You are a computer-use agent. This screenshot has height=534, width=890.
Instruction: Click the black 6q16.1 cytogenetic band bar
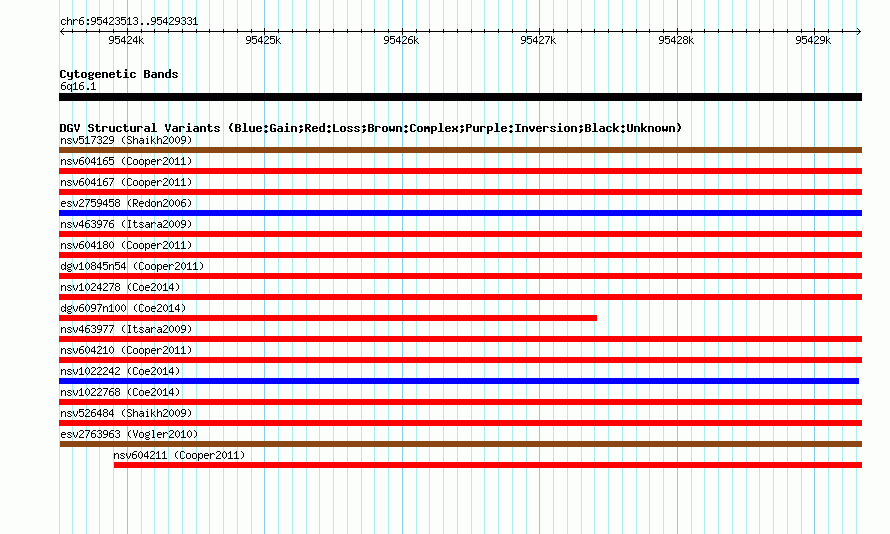click(460, 97)
